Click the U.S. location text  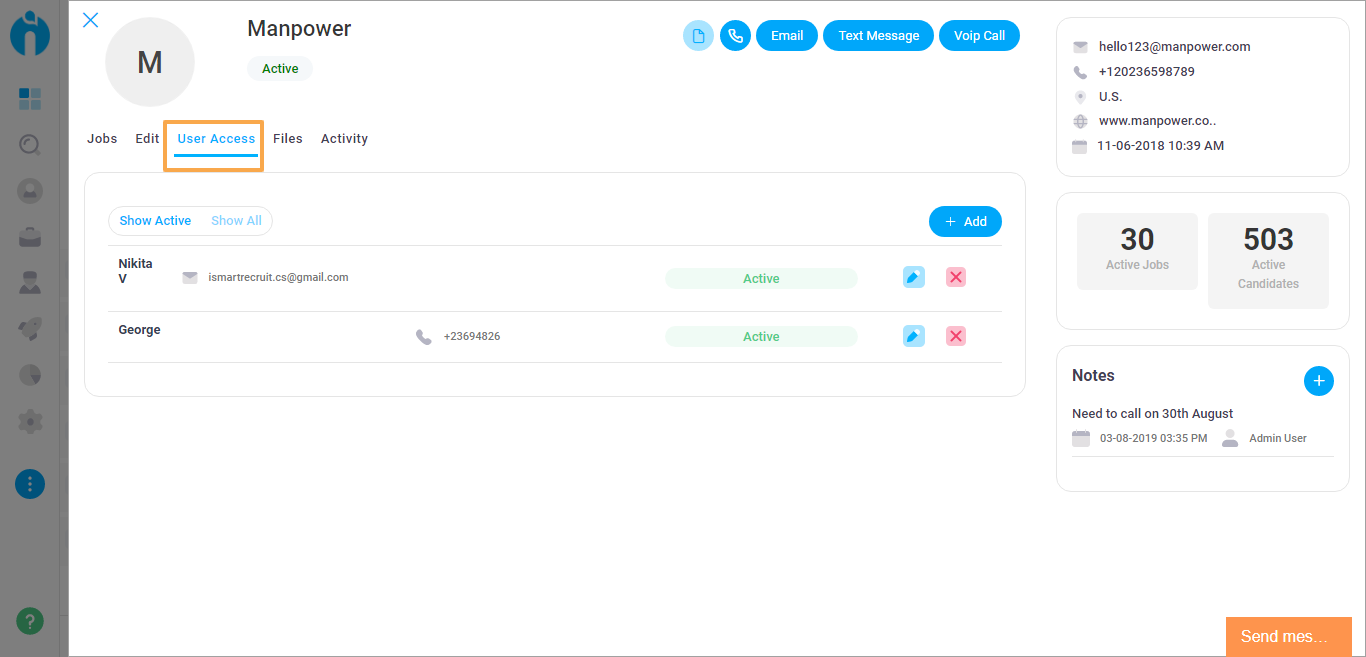pos(1110,97)
